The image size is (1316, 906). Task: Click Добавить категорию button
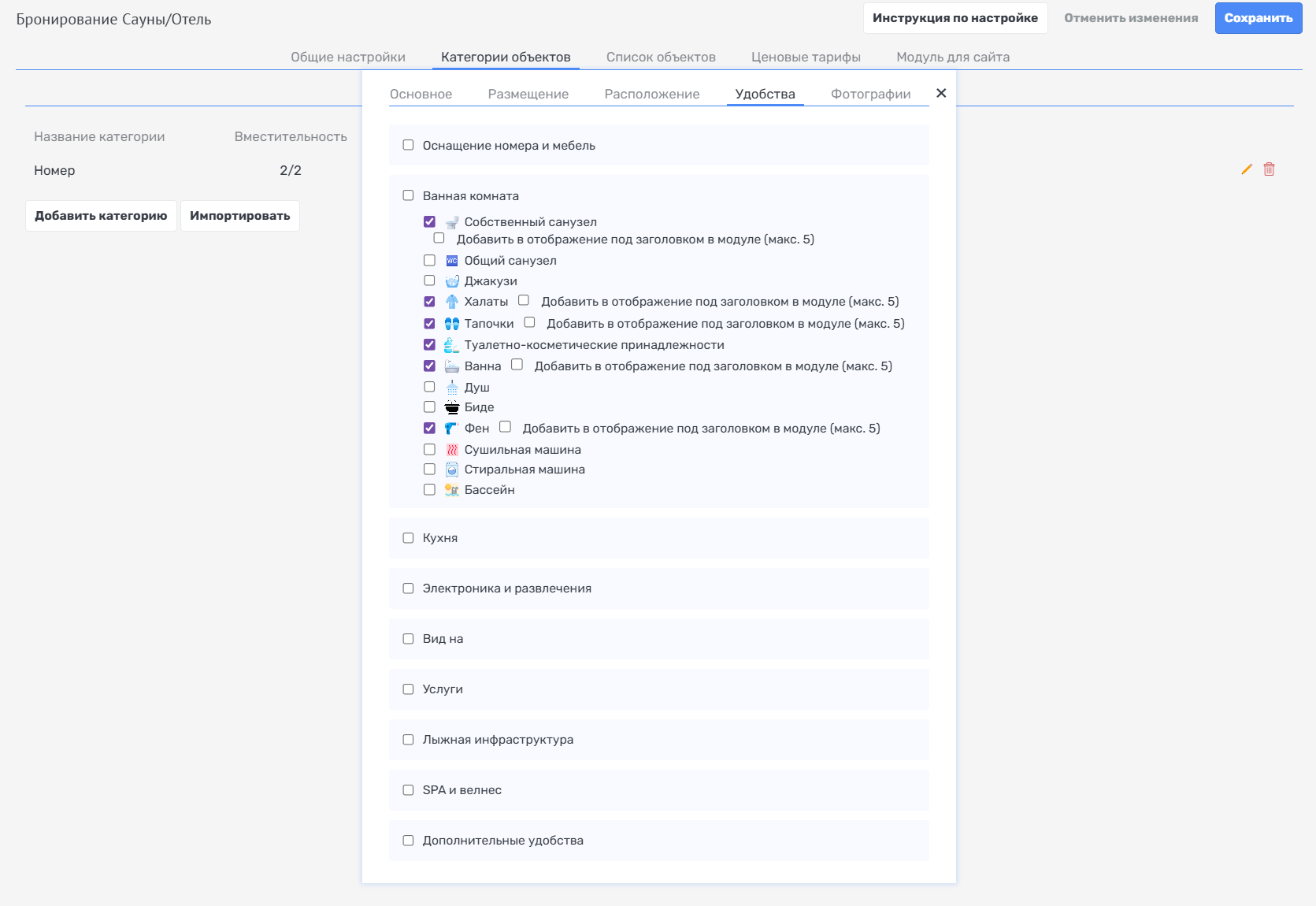click(x=101, y=216)
